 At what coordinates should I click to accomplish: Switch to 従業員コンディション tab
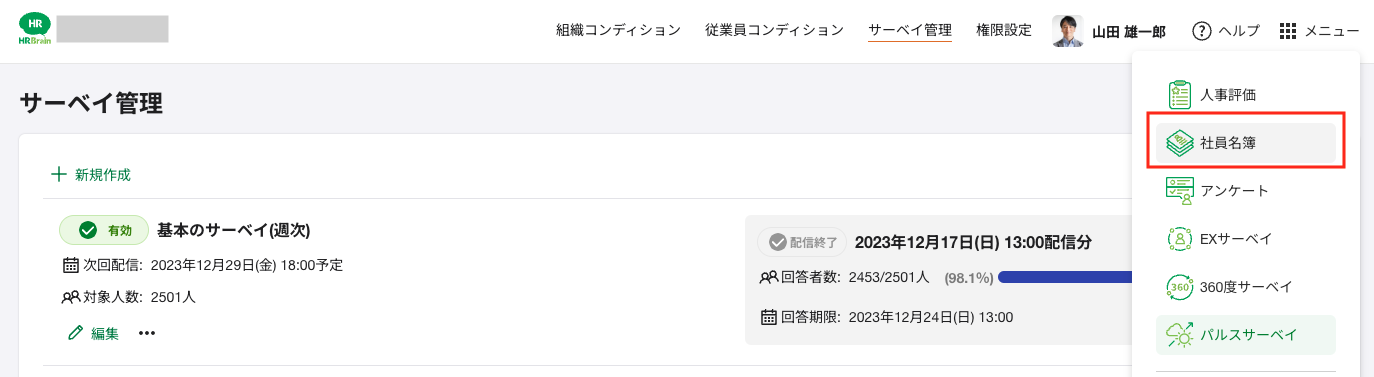(774, 30)
